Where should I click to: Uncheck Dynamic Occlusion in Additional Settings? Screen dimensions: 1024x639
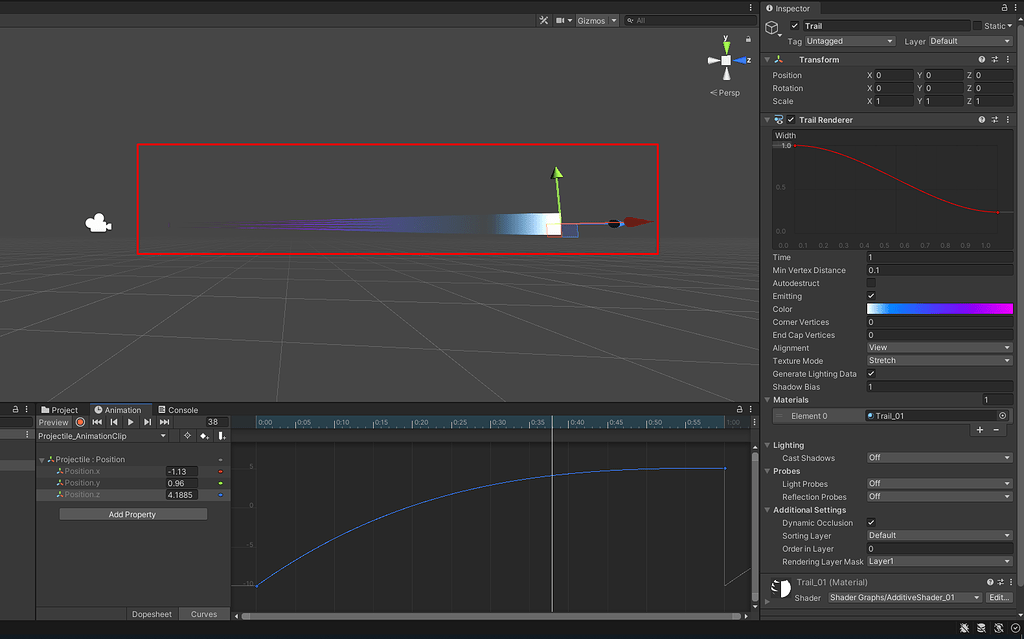(x=870, y=522)
